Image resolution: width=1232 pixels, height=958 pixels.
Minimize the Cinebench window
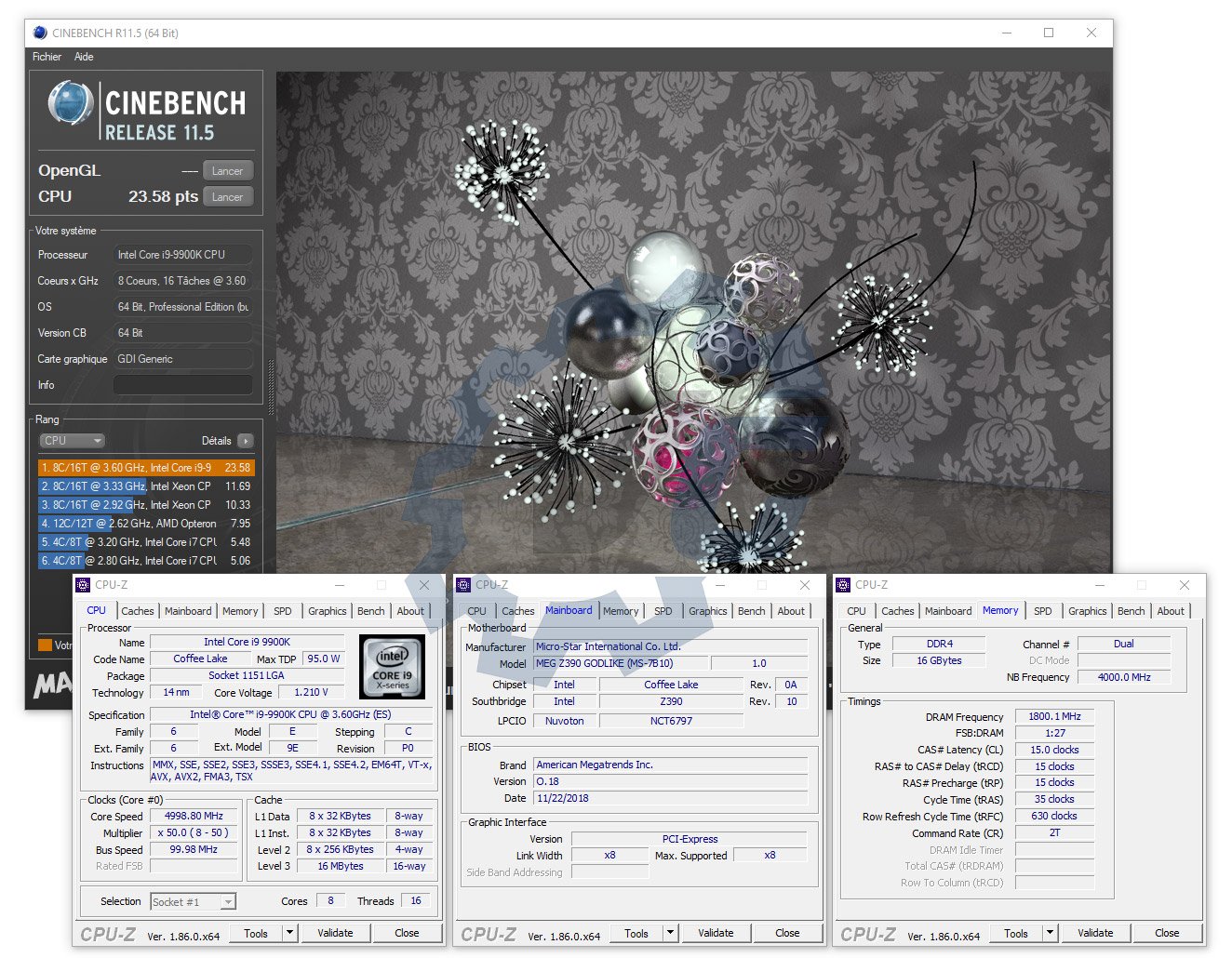click(1007, 33)
